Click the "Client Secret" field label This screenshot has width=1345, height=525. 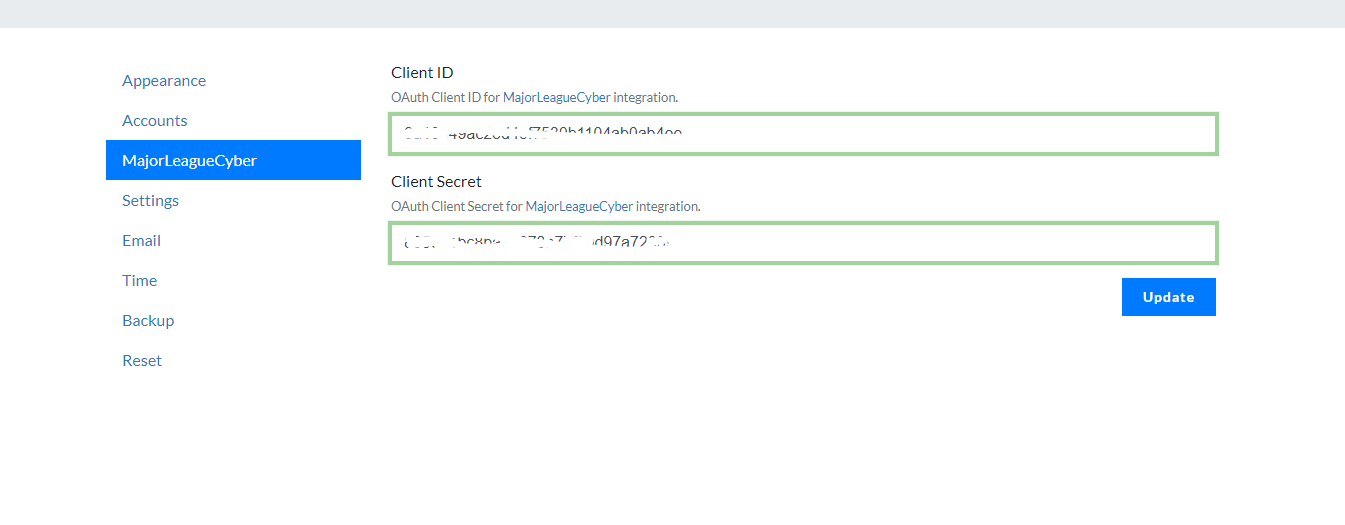click(436, 182)
